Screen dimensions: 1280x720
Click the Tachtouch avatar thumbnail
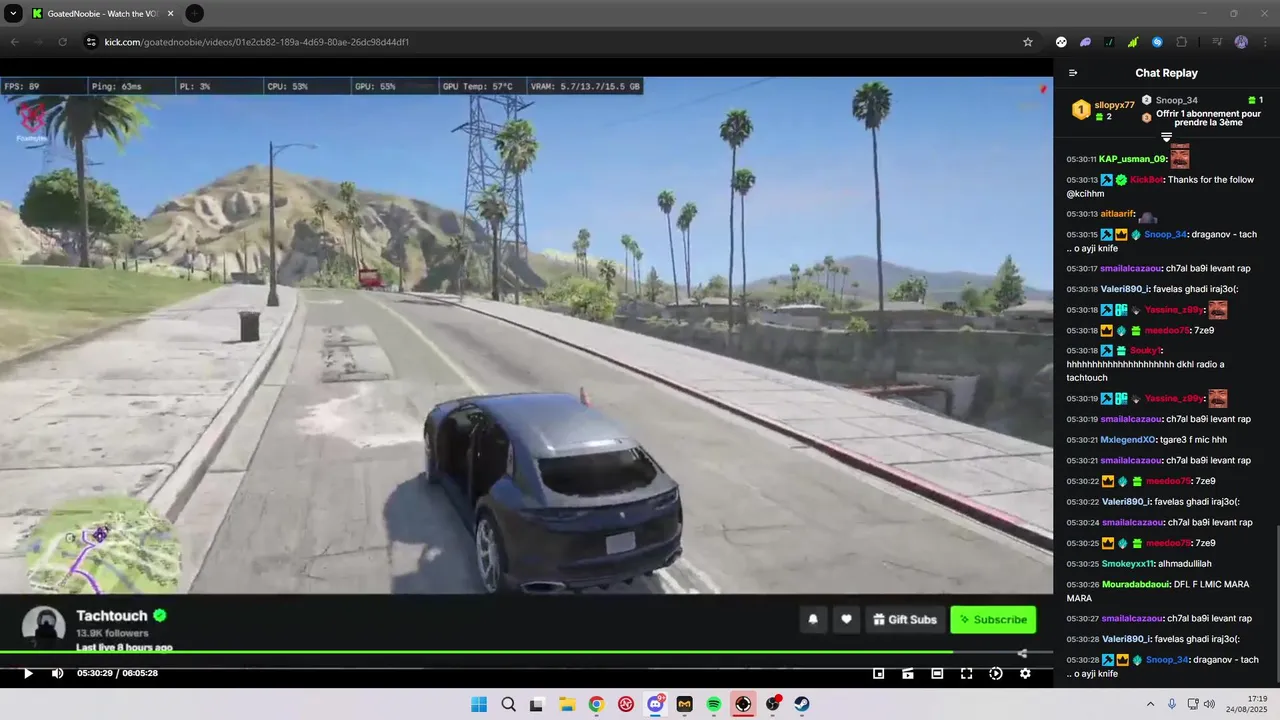pyautogui.click(x=44, y=626)
